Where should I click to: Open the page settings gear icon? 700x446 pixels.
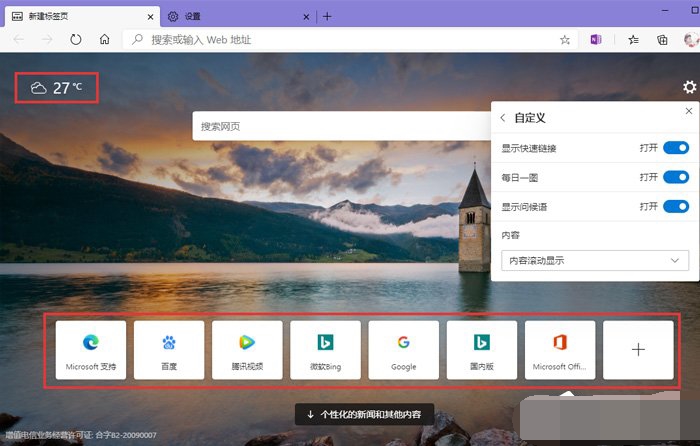pos(688,88)
